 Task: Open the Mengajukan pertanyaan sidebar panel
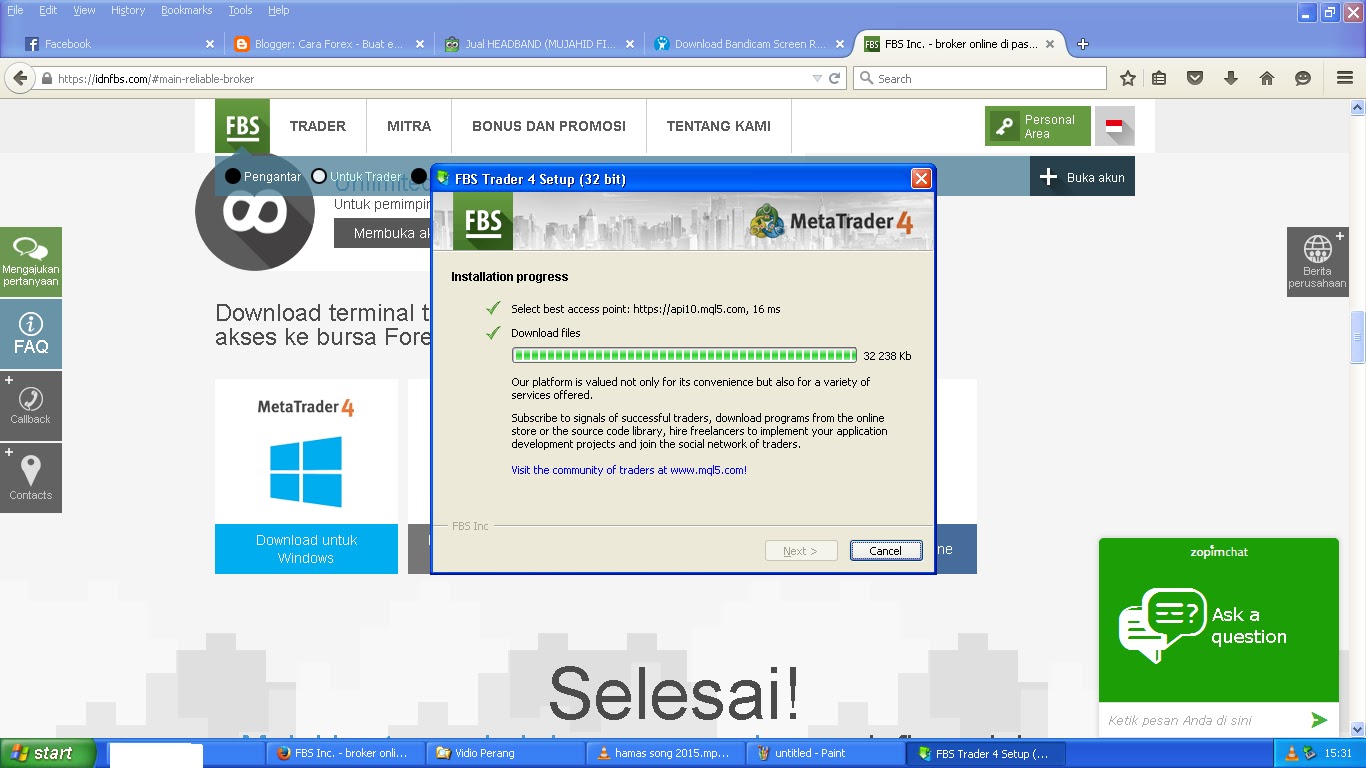pyautogui.click(x=31, y=262)
